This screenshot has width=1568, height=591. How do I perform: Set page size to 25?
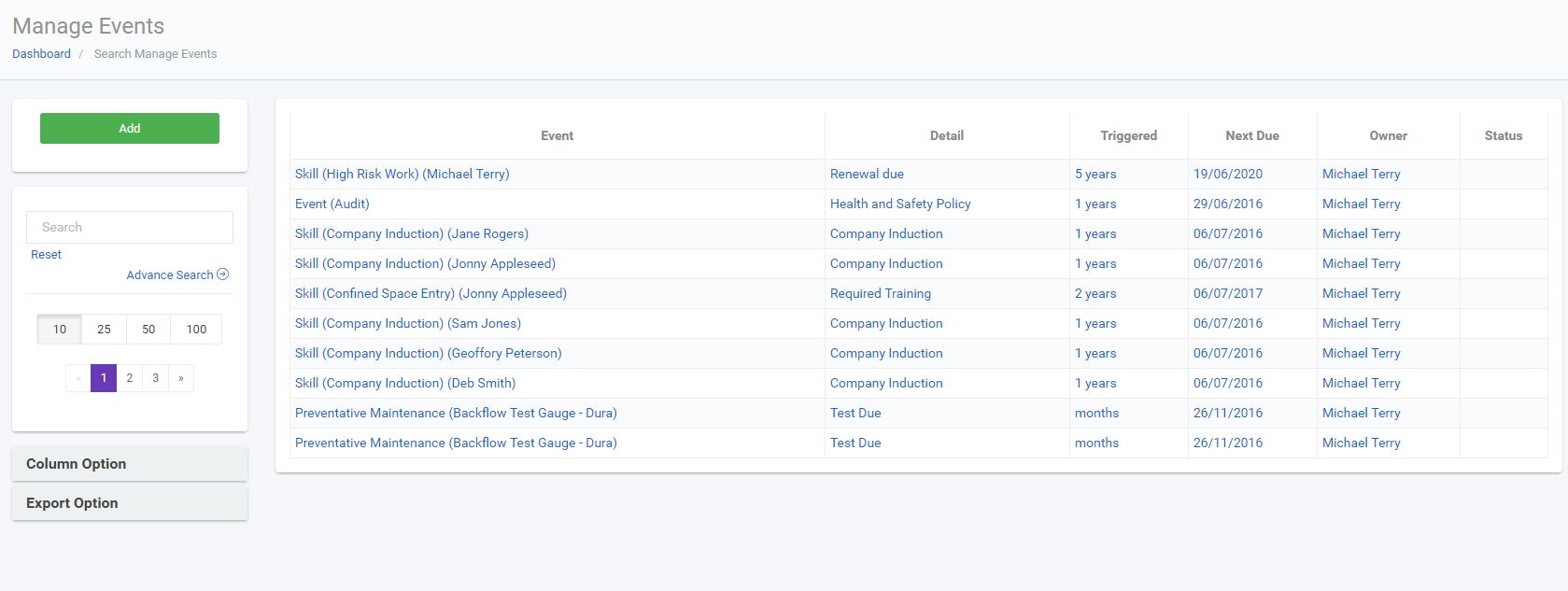tap(104, 329)
